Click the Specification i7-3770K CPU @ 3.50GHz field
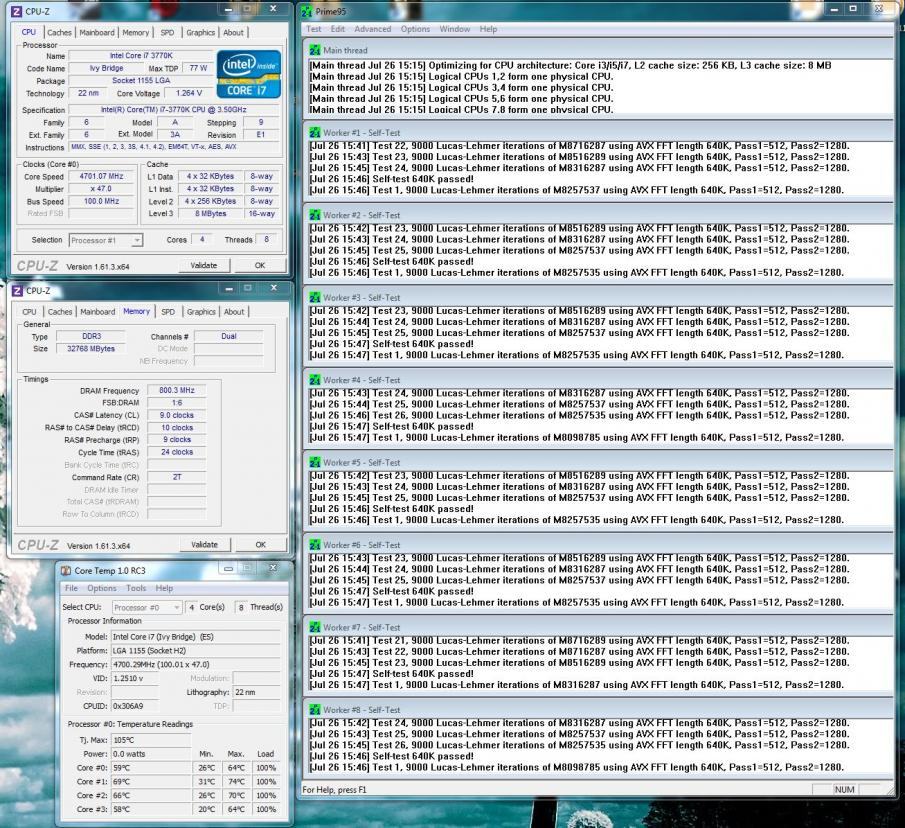Image resolution: width=905 pixels, height=828 pixels. click(x=174, y=109)
